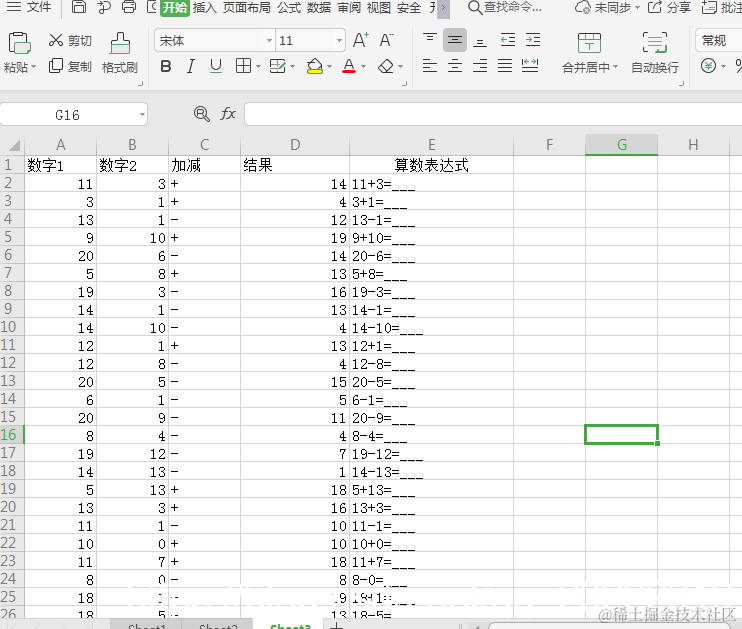Align text left

tap(430, 66)
